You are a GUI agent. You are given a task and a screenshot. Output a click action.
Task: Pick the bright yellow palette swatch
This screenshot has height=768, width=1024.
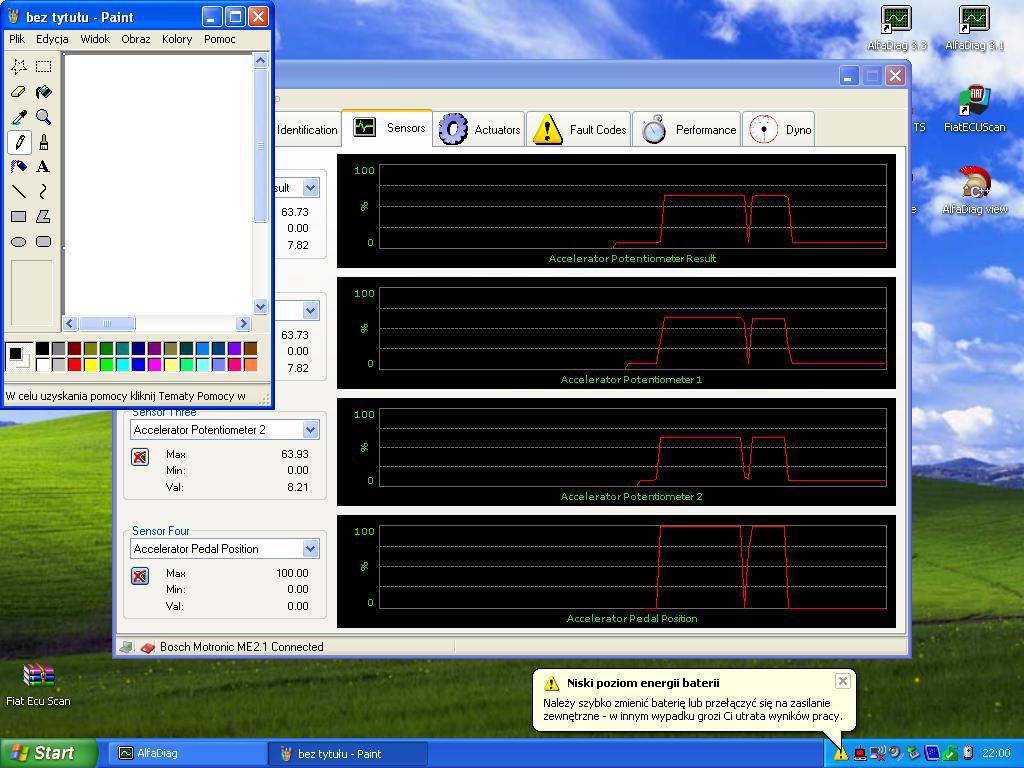coord(91,364)
